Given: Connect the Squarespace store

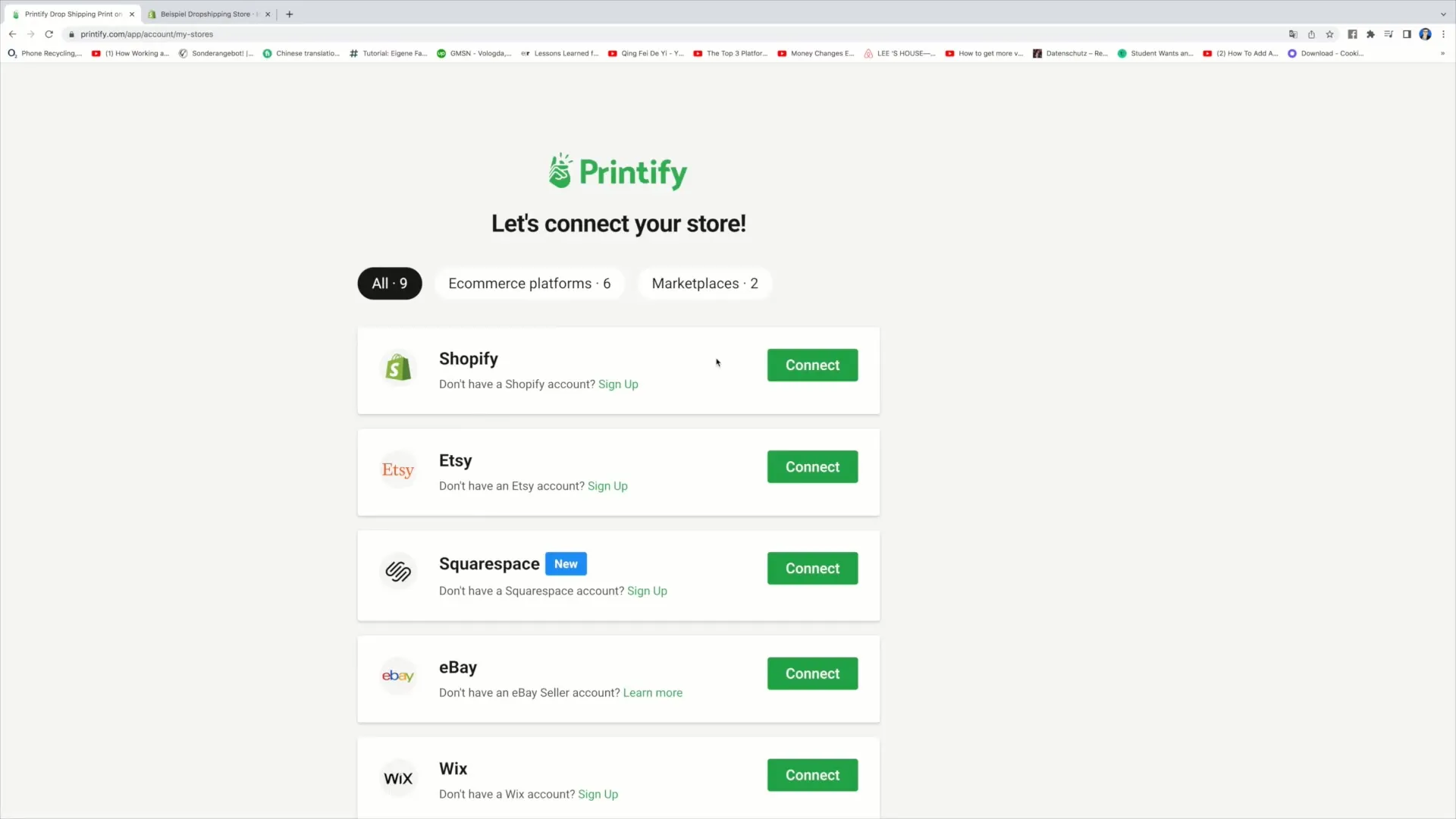Looking at the screenshot, I should point(812,568).
